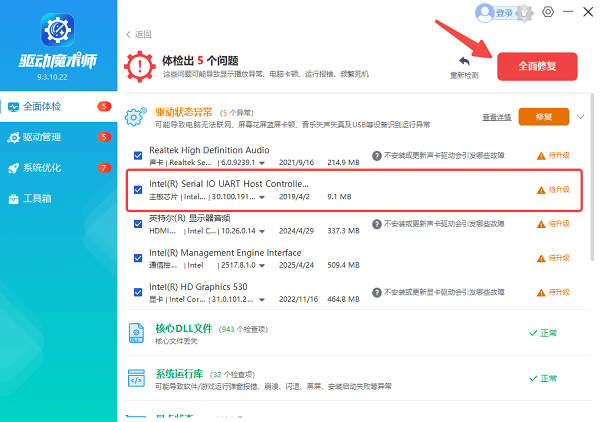Open the 全面体检 sidebar tab
This screenshot has height=422, width=600.
click(x=59, y=106)
